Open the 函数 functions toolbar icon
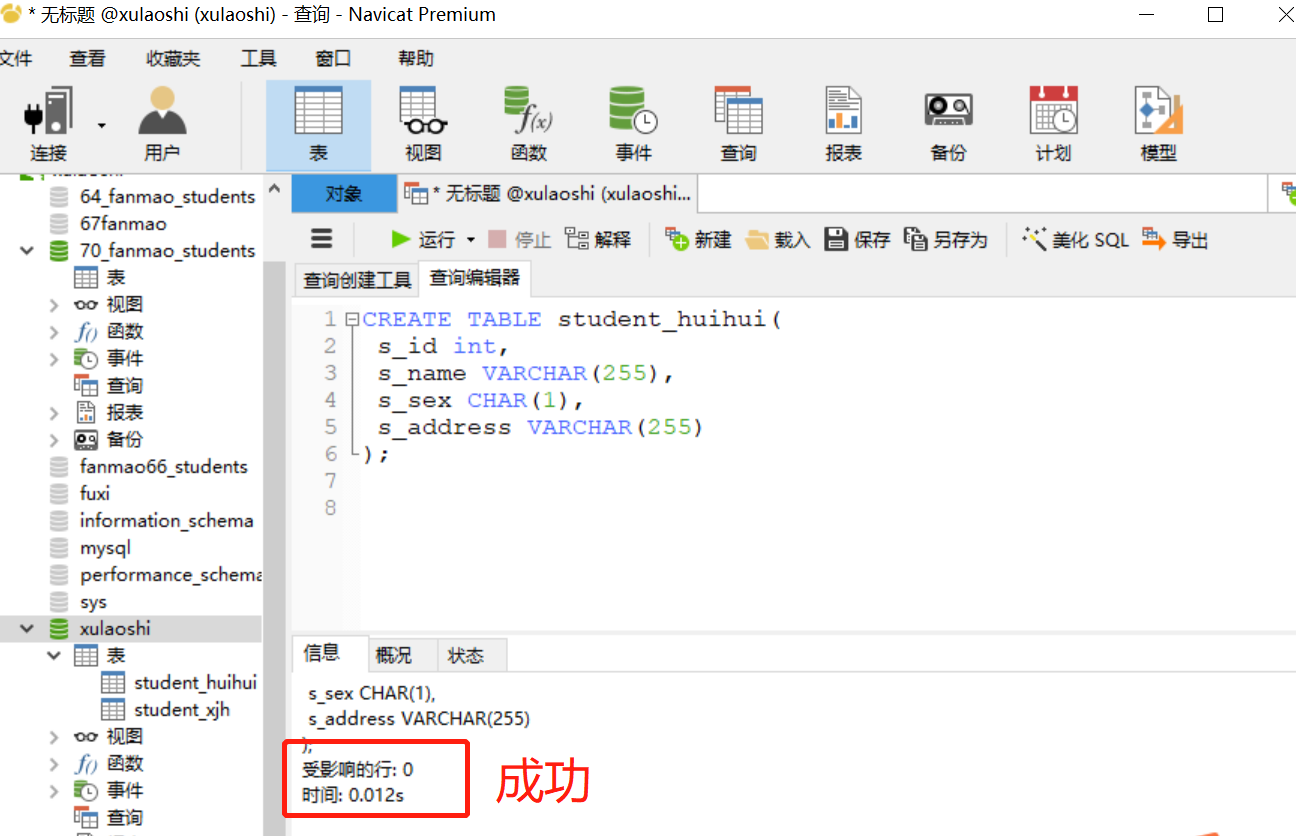This screenshot has width=1296, height=836. (x=528, y=124)
